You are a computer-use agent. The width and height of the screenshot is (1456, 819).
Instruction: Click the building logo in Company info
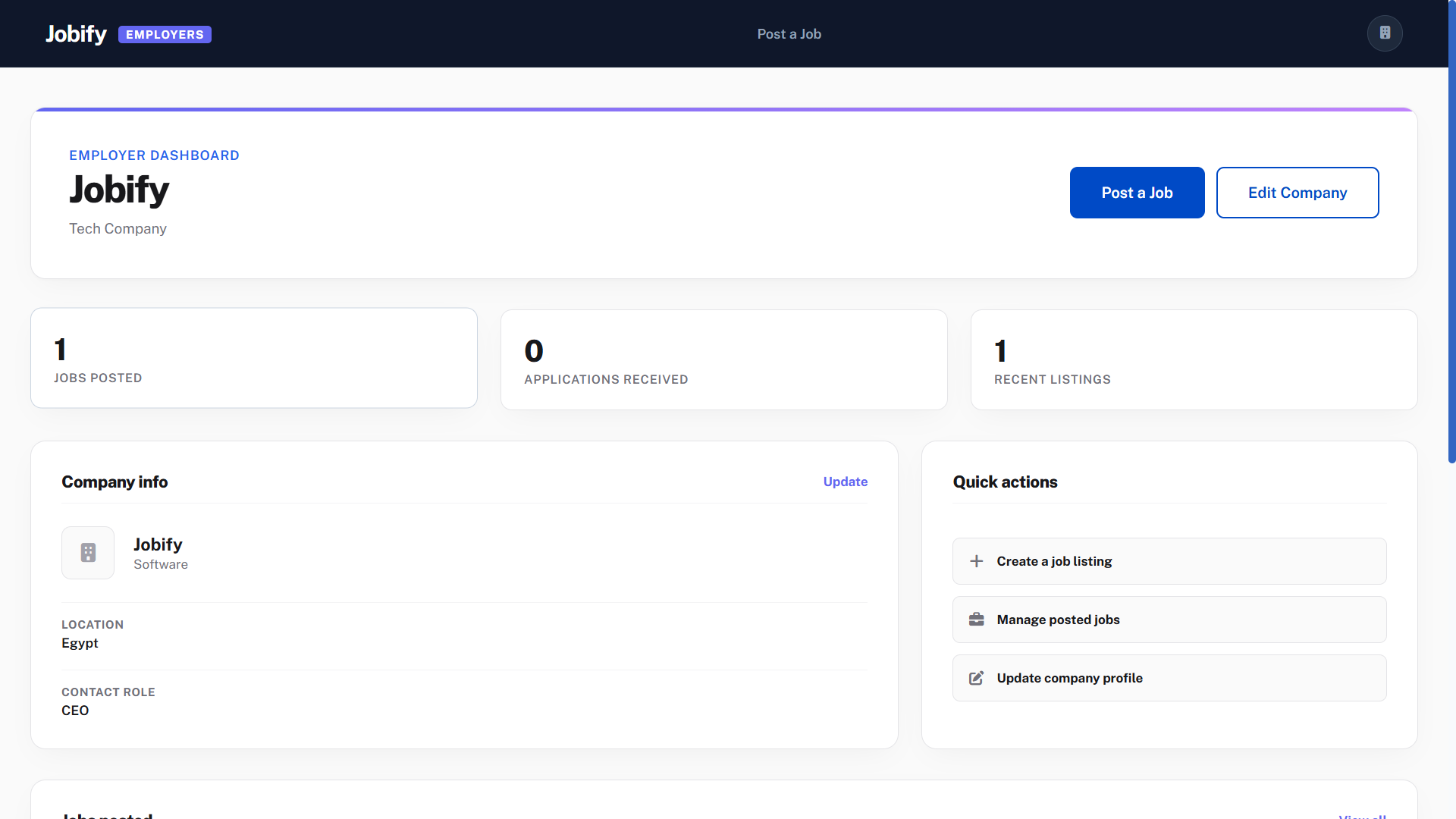tap(88, 553)
